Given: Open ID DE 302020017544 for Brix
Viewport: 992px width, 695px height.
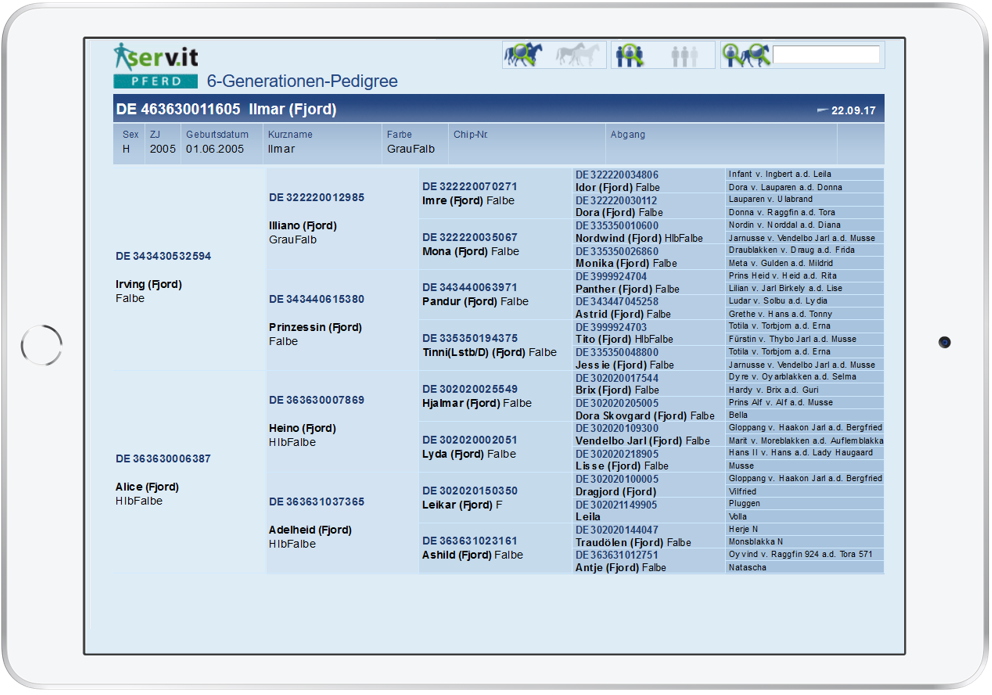Looking at the screenshot, I should [617, 378].
